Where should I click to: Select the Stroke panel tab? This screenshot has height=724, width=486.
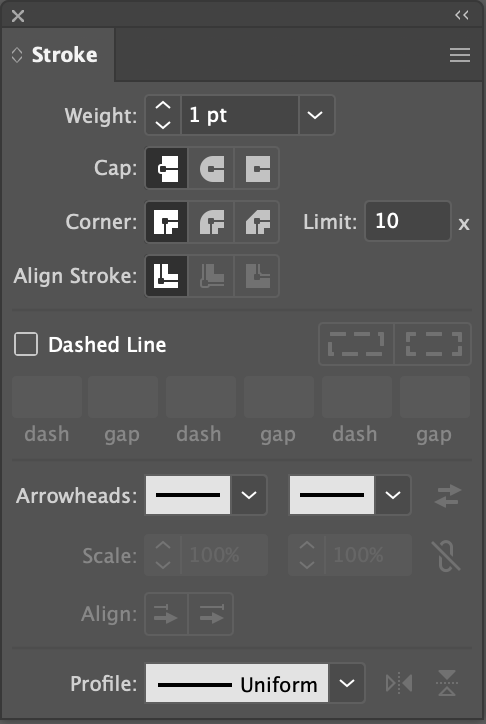[x=58, y=55]
